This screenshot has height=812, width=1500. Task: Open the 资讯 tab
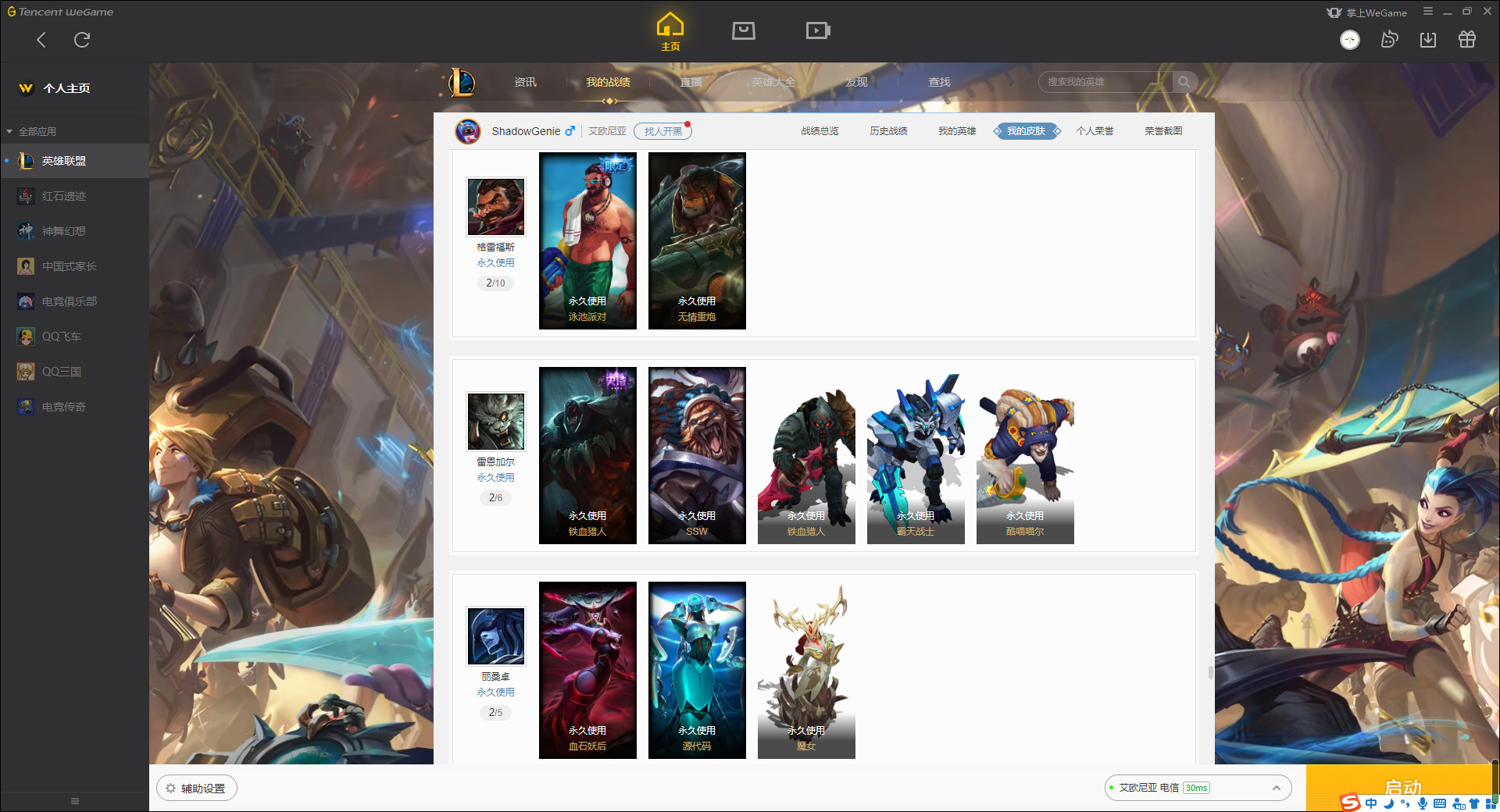pyautogui.click(x=525, y=82)
